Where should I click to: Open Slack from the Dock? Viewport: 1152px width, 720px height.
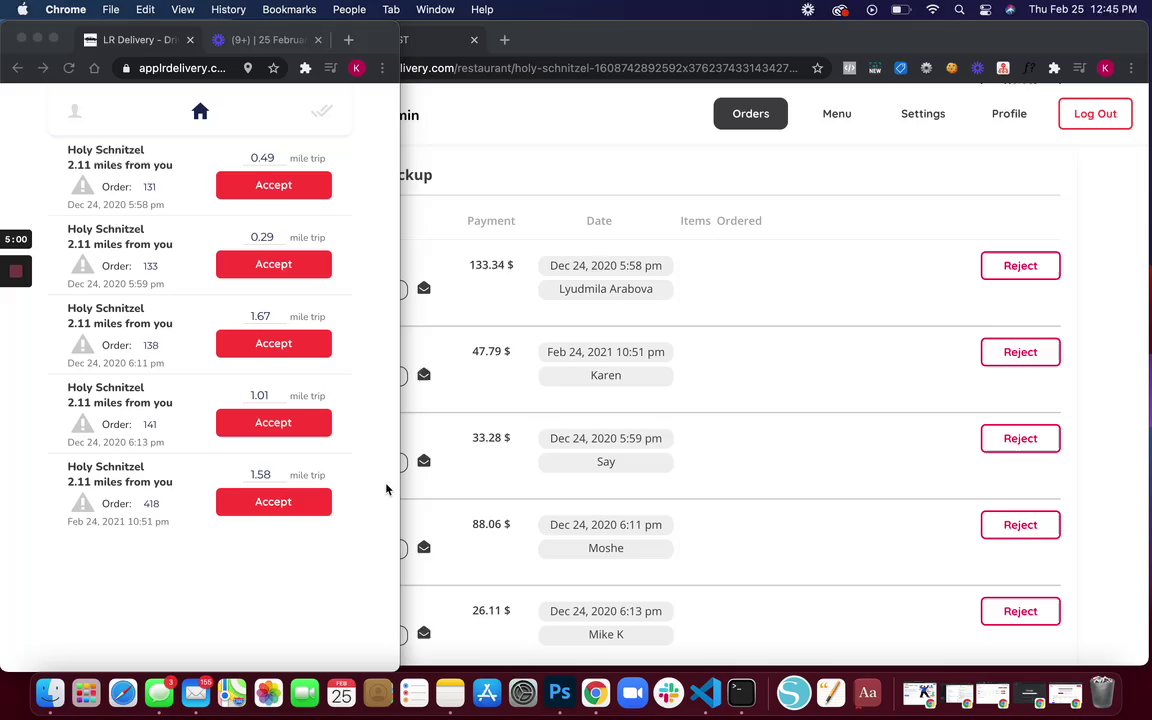669,692
